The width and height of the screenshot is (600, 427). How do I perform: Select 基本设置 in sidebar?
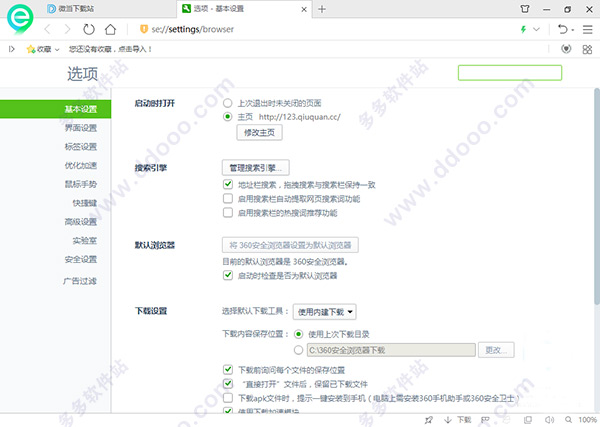pyautogui.click(x=55, y=109)
